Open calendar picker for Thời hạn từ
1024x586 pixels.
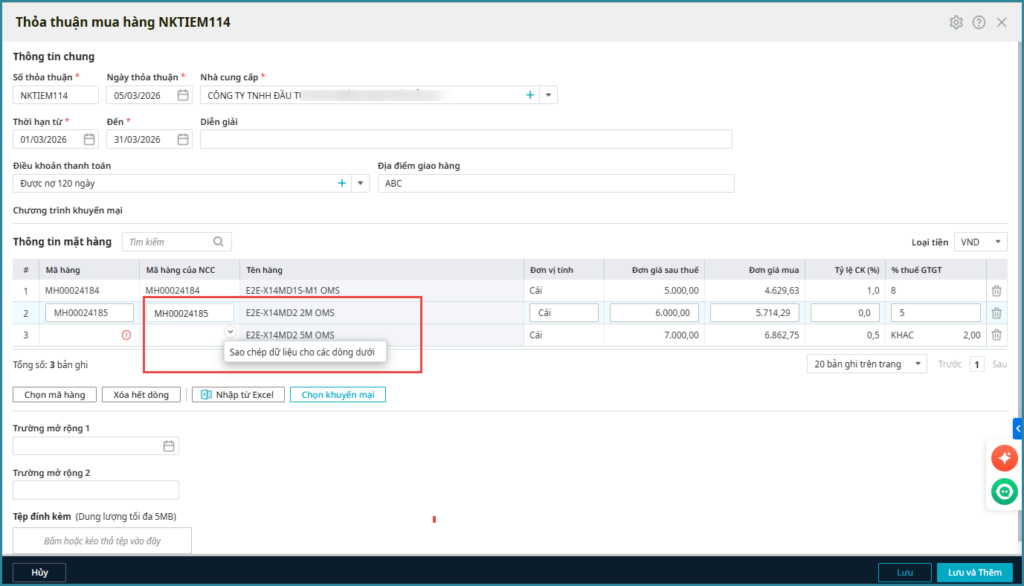coord(89,139)
